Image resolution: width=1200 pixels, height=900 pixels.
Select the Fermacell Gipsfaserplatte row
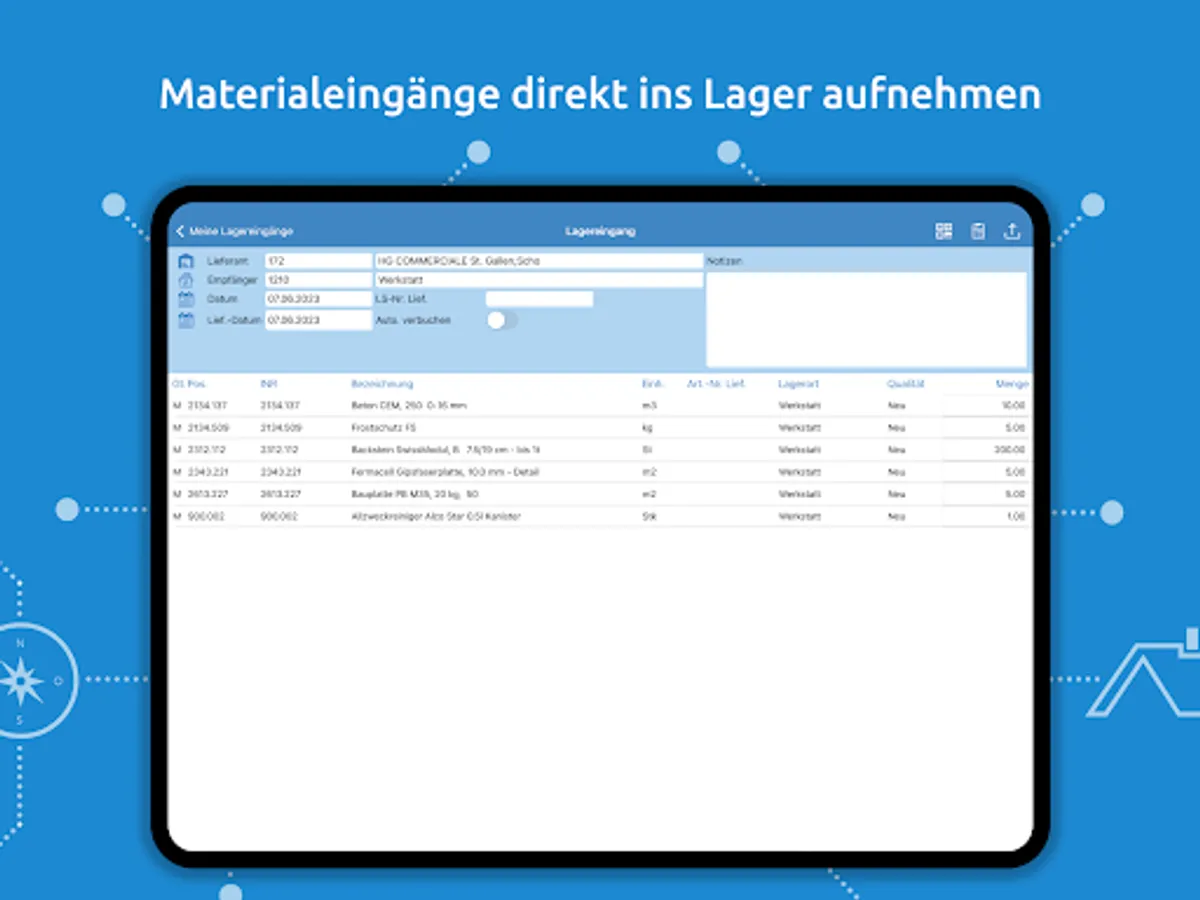click(x=600, y=472)
